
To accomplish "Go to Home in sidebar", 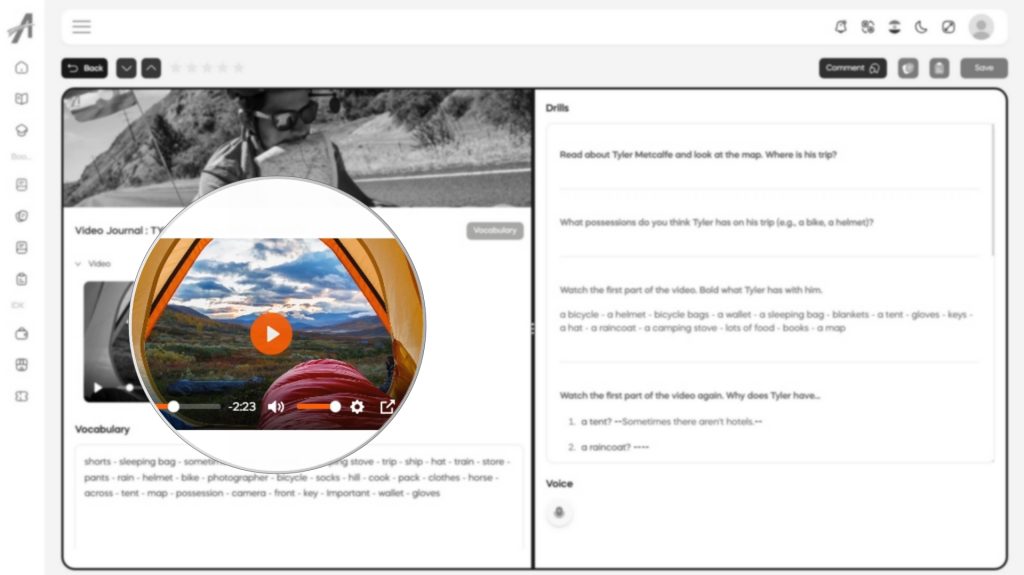I will 22,67.
